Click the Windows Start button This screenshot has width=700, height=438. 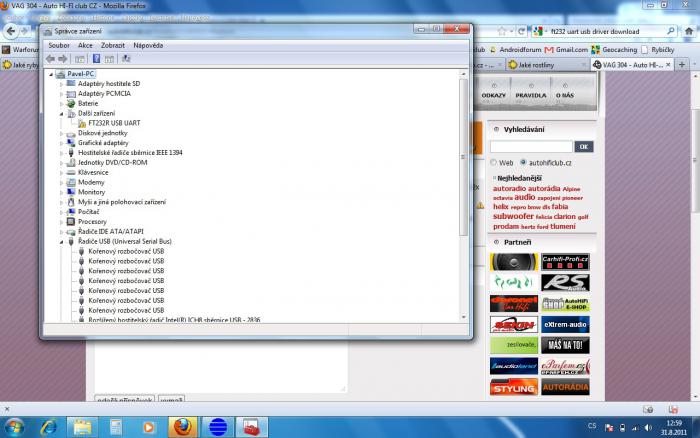pyautogui.click(x=14, y=426)
